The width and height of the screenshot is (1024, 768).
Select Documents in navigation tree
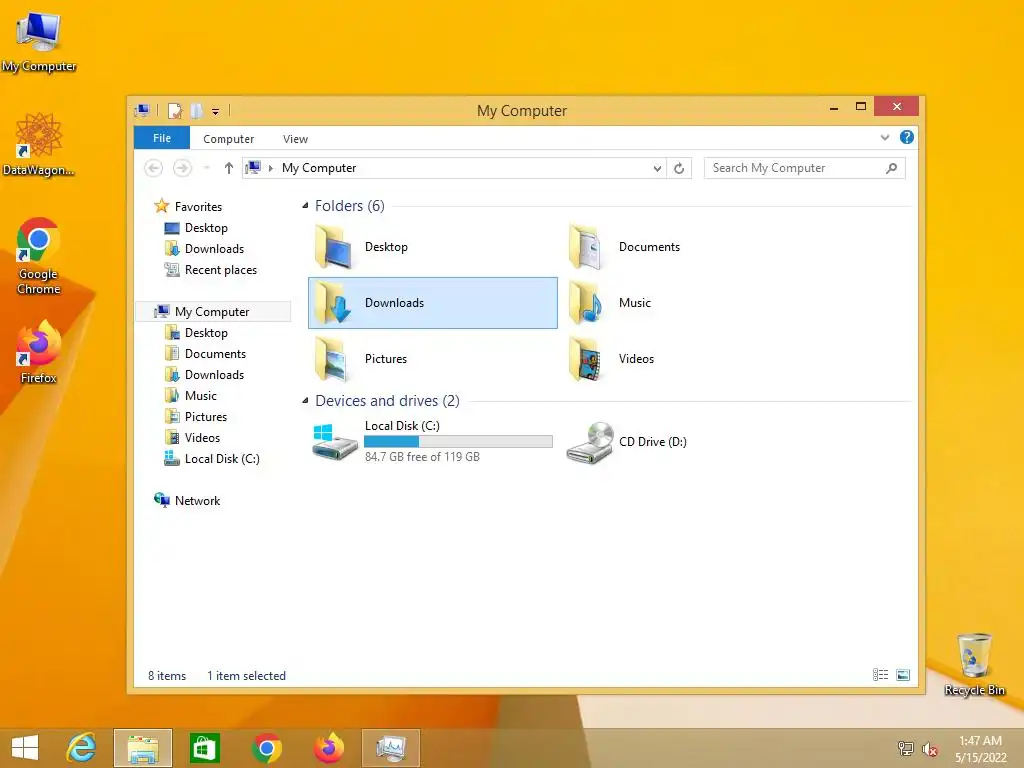tap(215, 354)
